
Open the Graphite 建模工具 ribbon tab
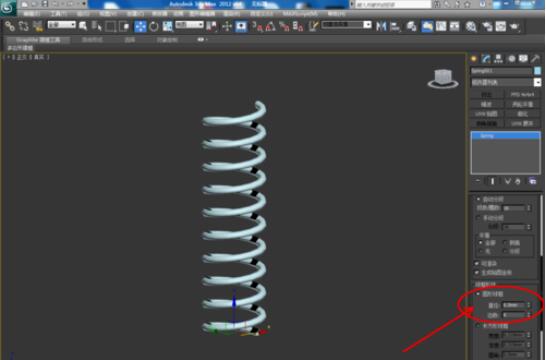[x=38, y=40]
